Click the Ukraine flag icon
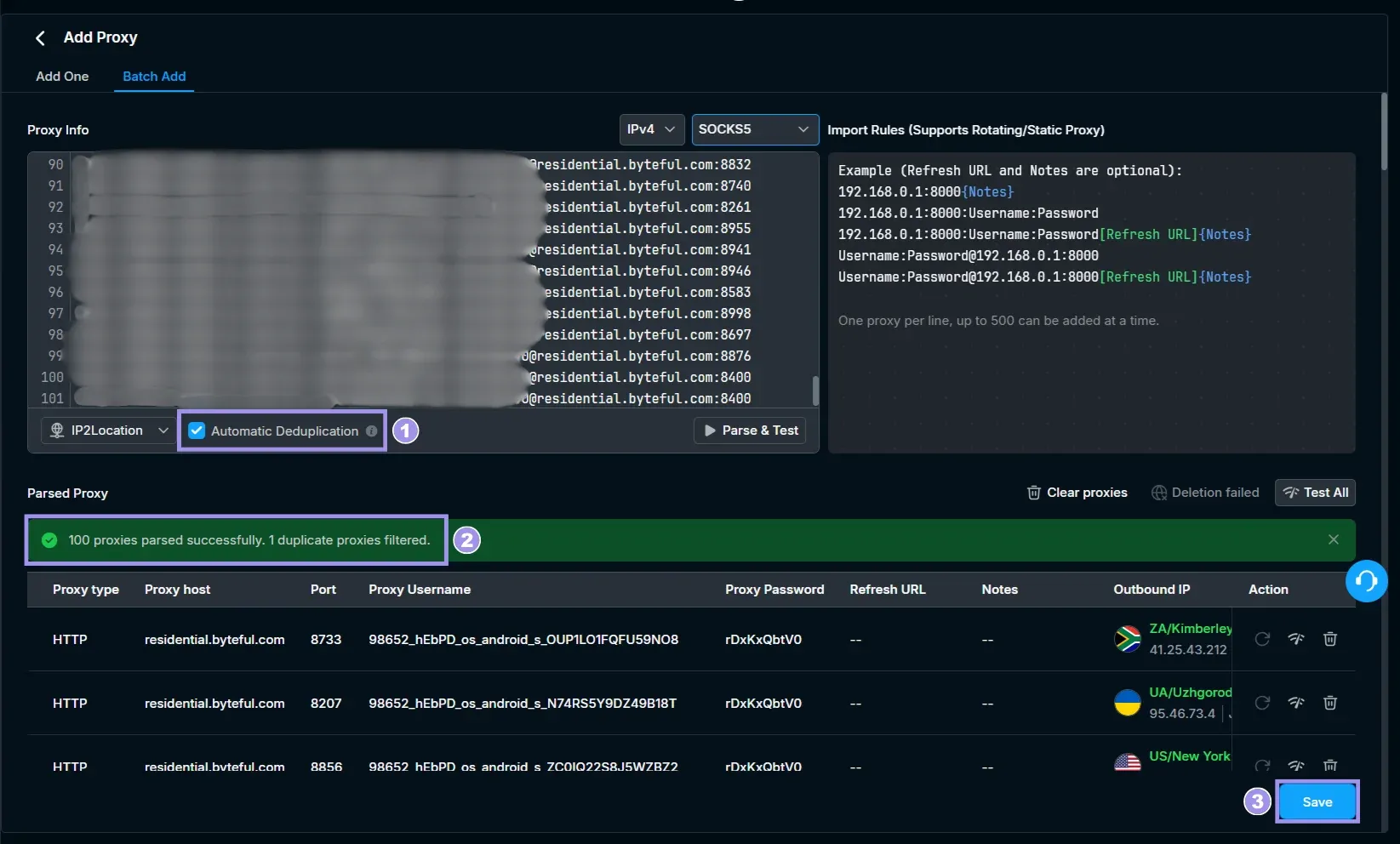 click(1128, 703)
